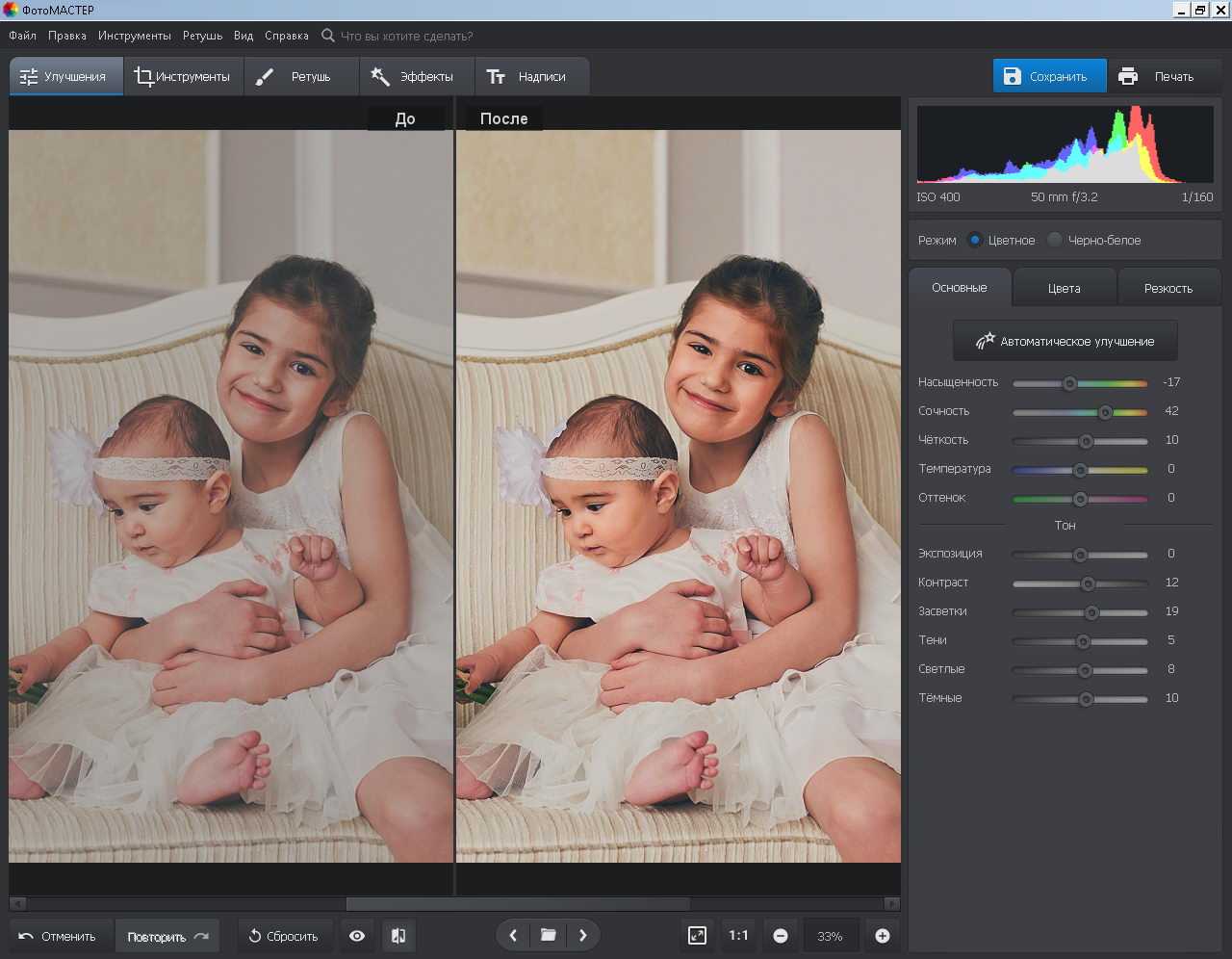Screen dimensions: 1232x959
Task: Click the Насыщенность slider handle
Action: coord(1069,383)
